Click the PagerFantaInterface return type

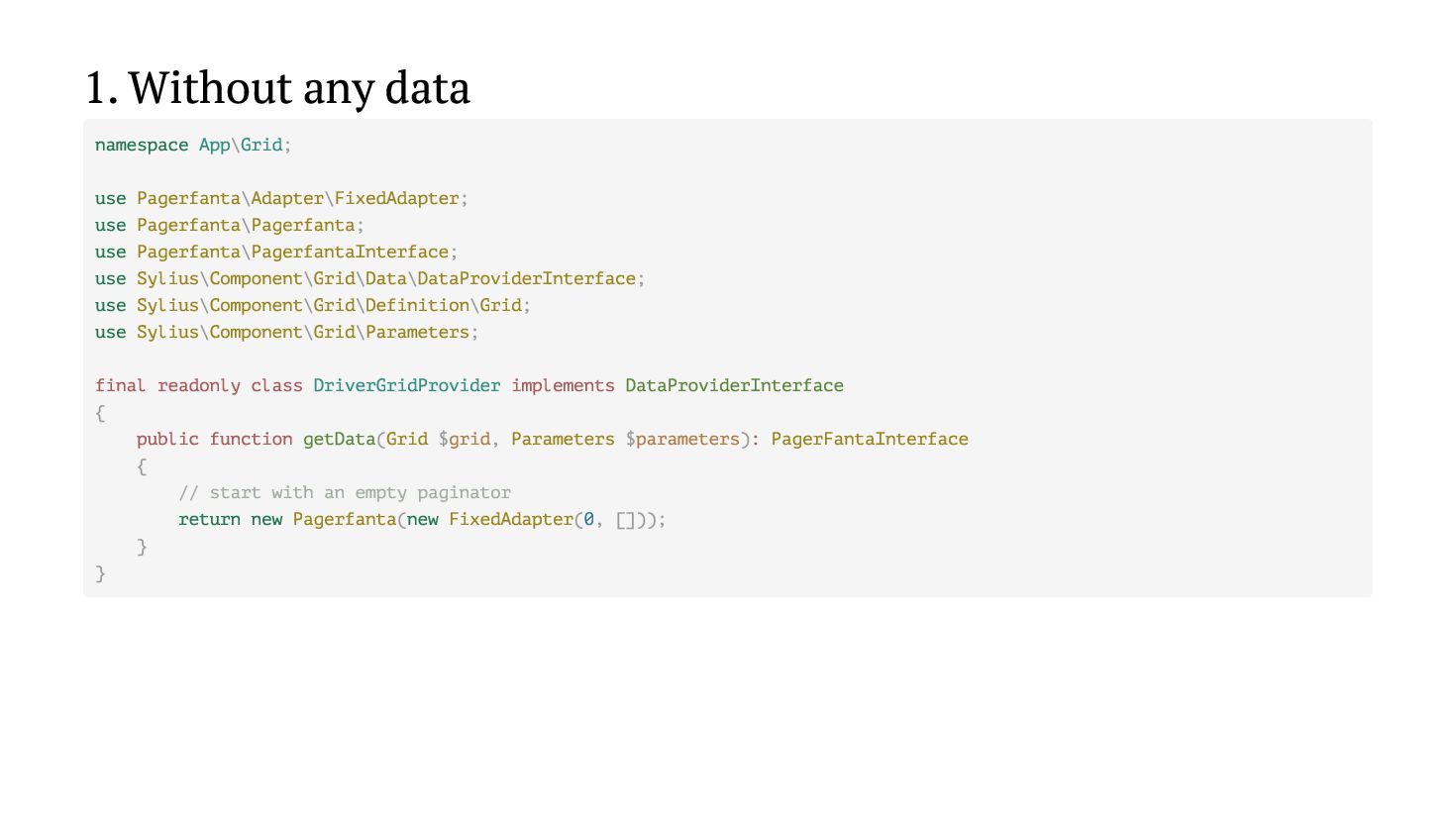point(870,439)
